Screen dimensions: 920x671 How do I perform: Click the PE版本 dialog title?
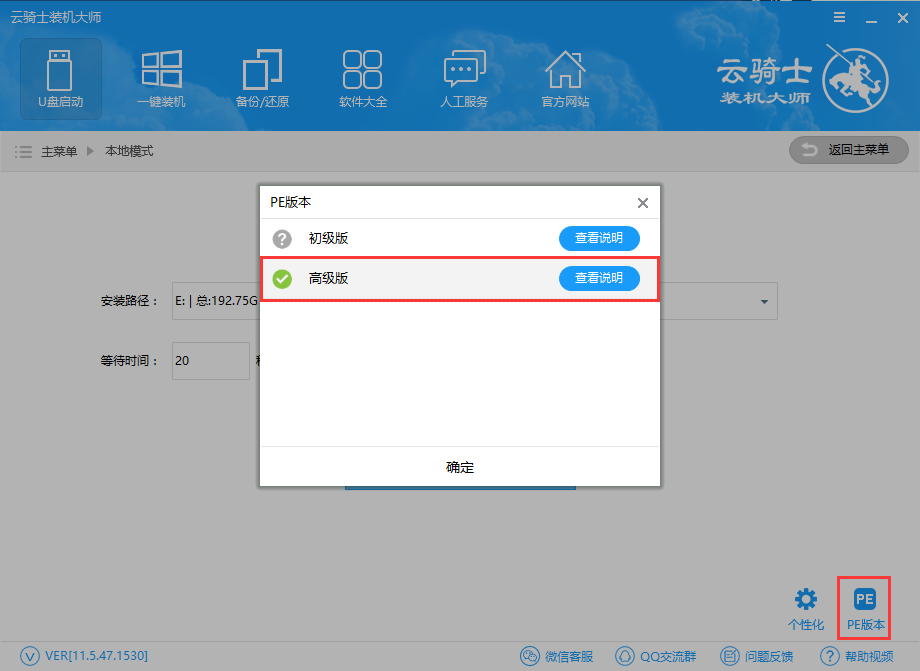tap(290, 202)
